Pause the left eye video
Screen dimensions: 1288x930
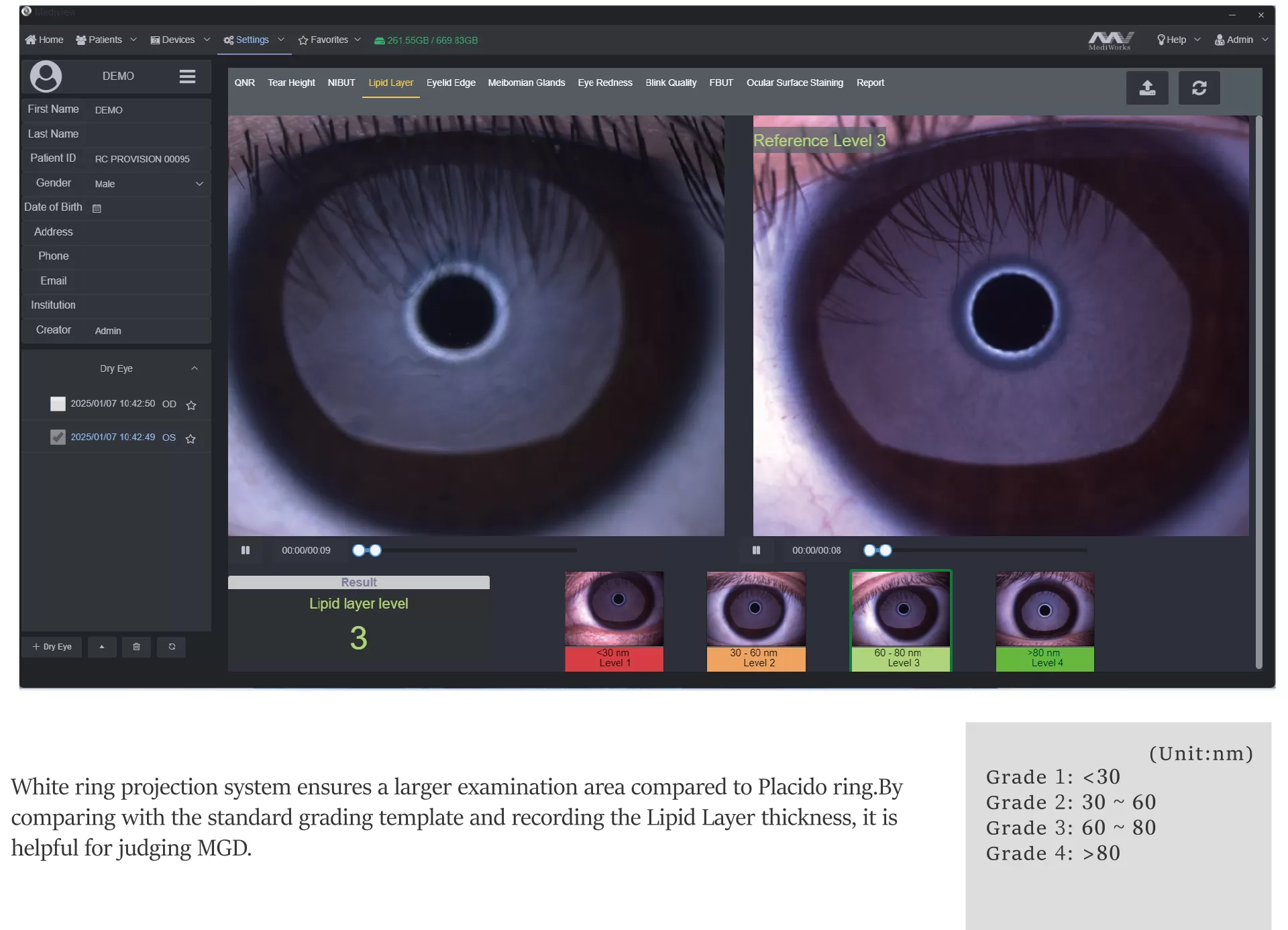coord(246,550)
